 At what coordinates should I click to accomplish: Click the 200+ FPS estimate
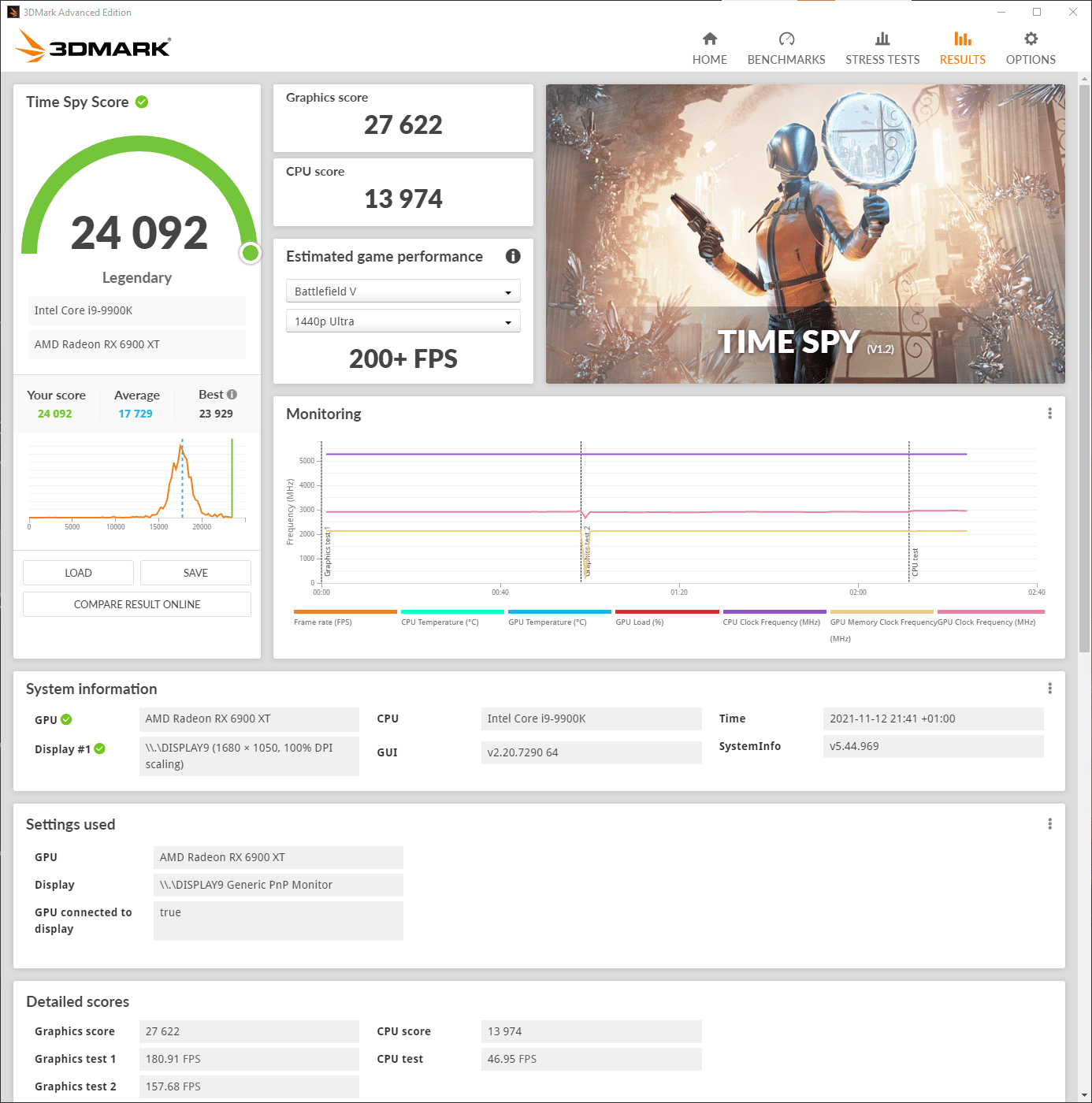coord(403,359)
